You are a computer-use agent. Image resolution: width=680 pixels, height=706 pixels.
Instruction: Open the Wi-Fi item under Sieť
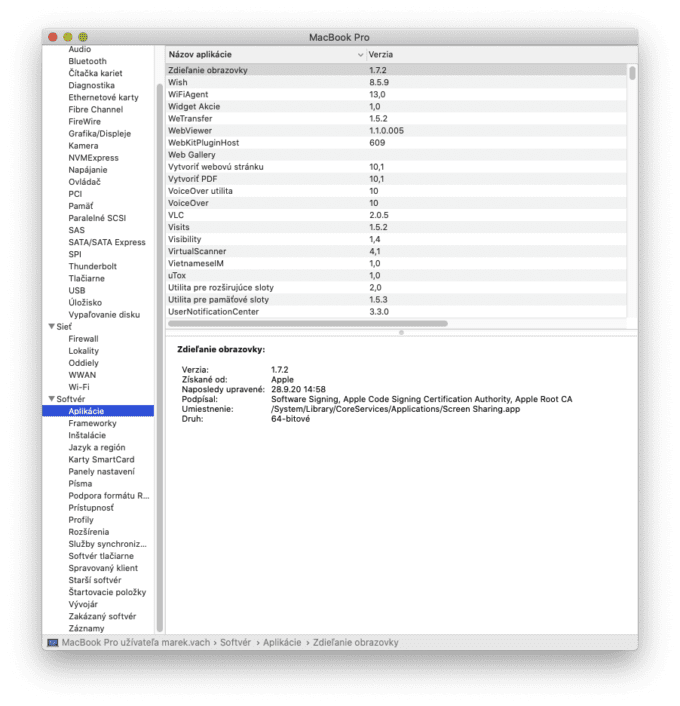click(x=79, y=386)
